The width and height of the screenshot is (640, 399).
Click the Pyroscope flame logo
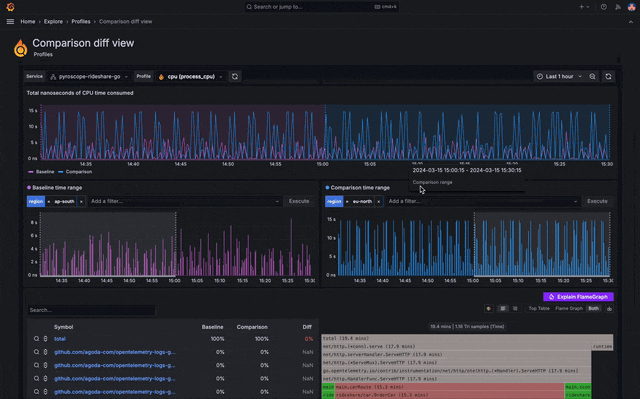20,48
